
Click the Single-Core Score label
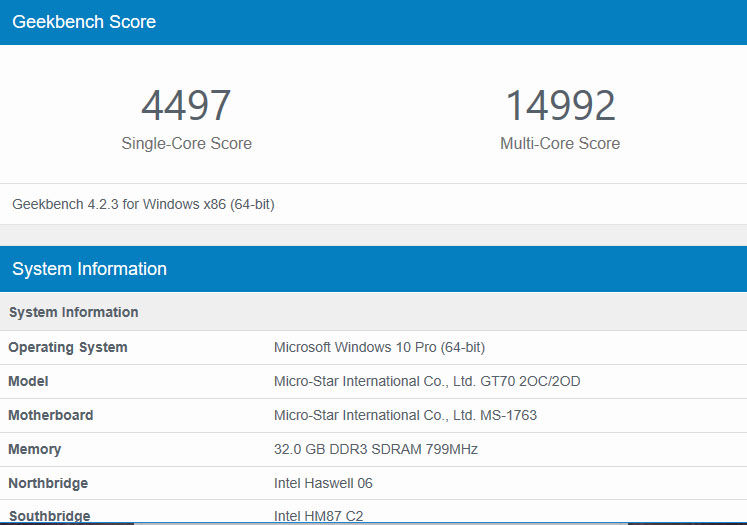pyautogui.click(x=186, y=143)
